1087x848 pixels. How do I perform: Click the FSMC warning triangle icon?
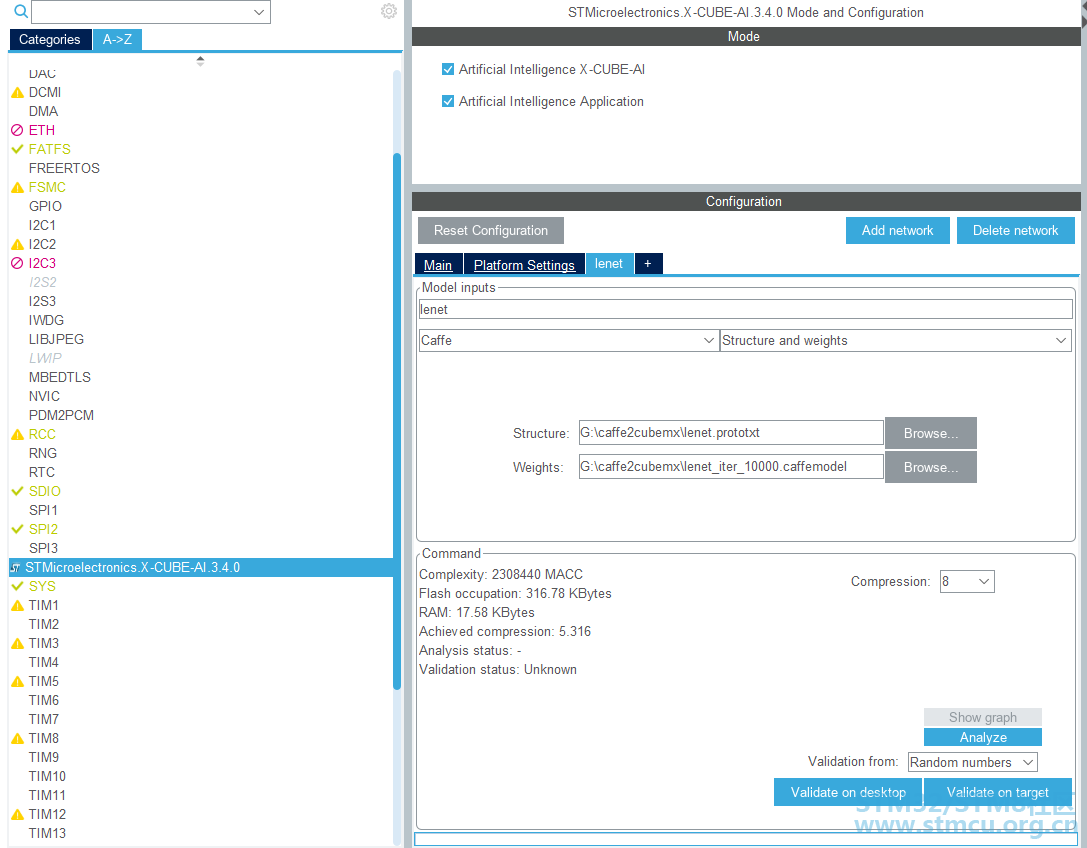click(17, 187)
